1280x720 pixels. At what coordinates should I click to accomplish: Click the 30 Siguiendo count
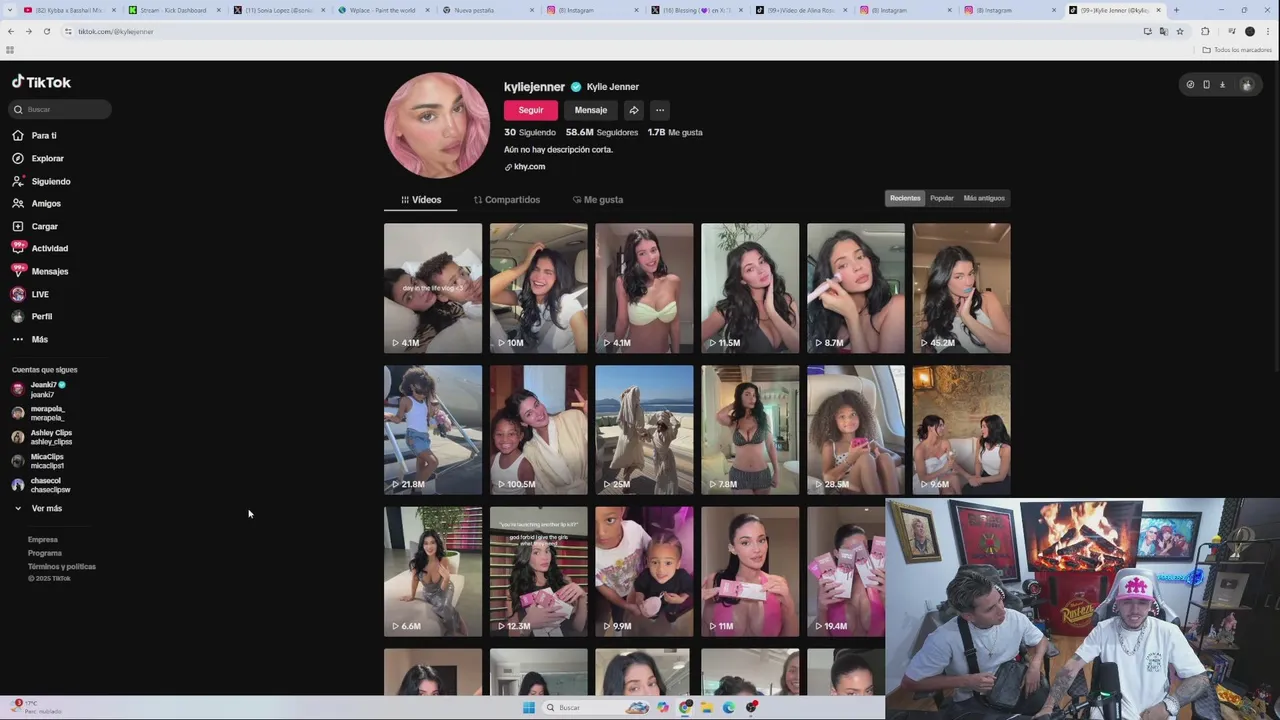(x=530, y=132)
